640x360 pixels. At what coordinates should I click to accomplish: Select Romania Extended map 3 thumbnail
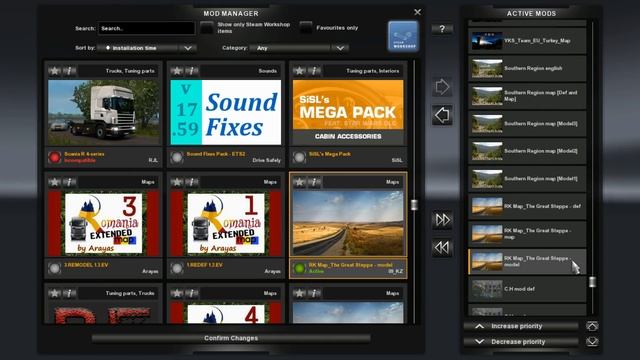click(104, 223)
